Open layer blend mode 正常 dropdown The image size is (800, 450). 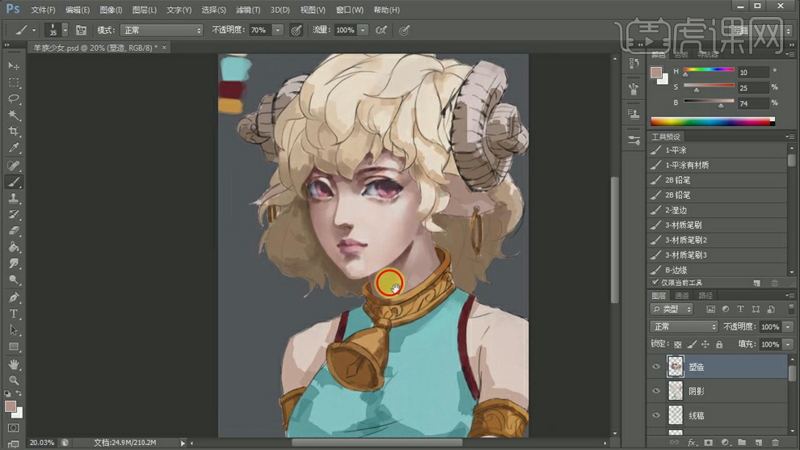(684, 327)
